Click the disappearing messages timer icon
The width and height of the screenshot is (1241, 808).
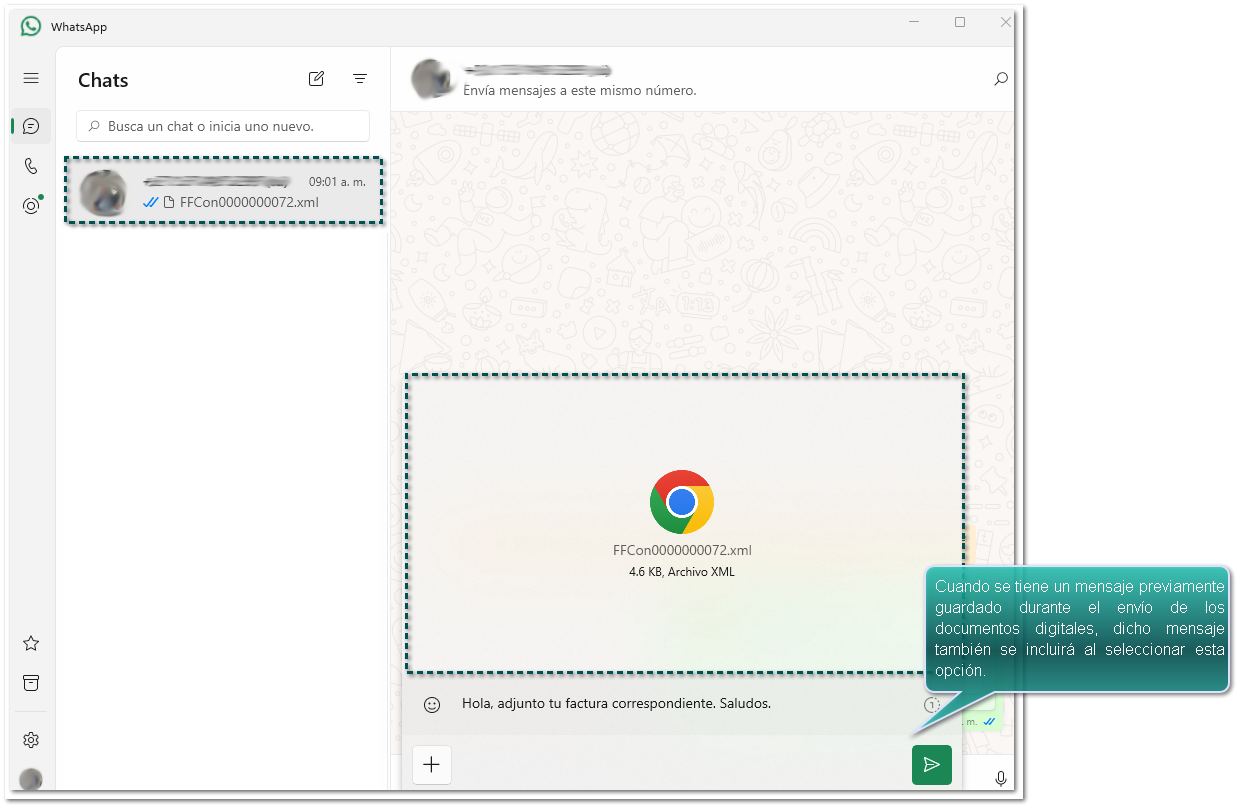point(932,703)
